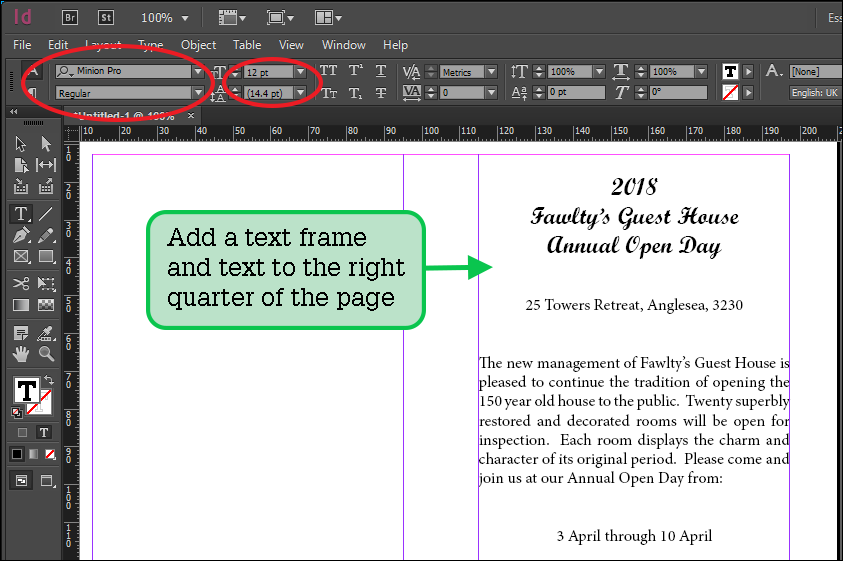Choose the Gap tool
This screenshot has height=561, width=843.
click(x=46, y=165)
